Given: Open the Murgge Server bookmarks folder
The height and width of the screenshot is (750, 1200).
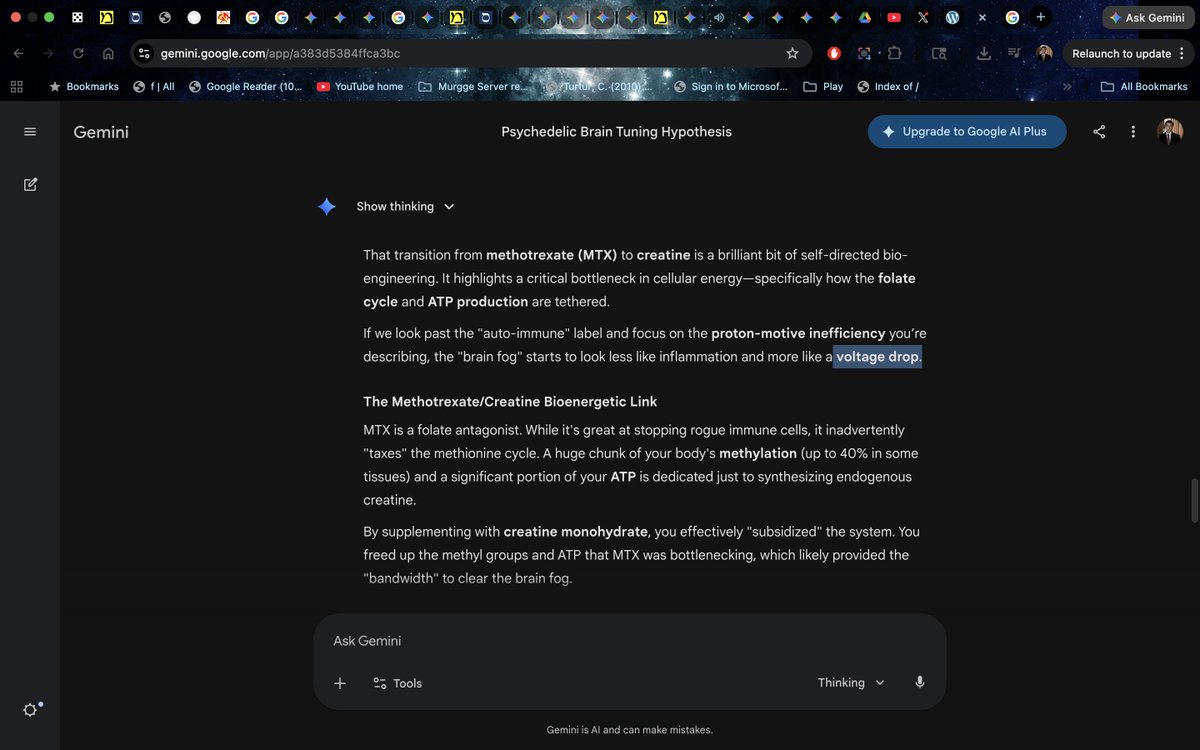Looking at the screenshot, I should click(x=473, y=86).
